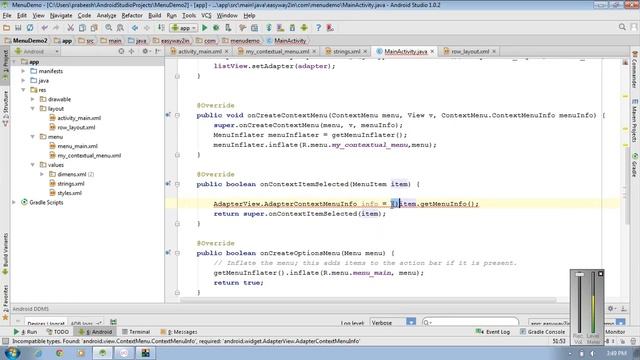This screenshot has width=640, height=360.
Task: Click the Cut scissors icon
Action: click(71, 28)
